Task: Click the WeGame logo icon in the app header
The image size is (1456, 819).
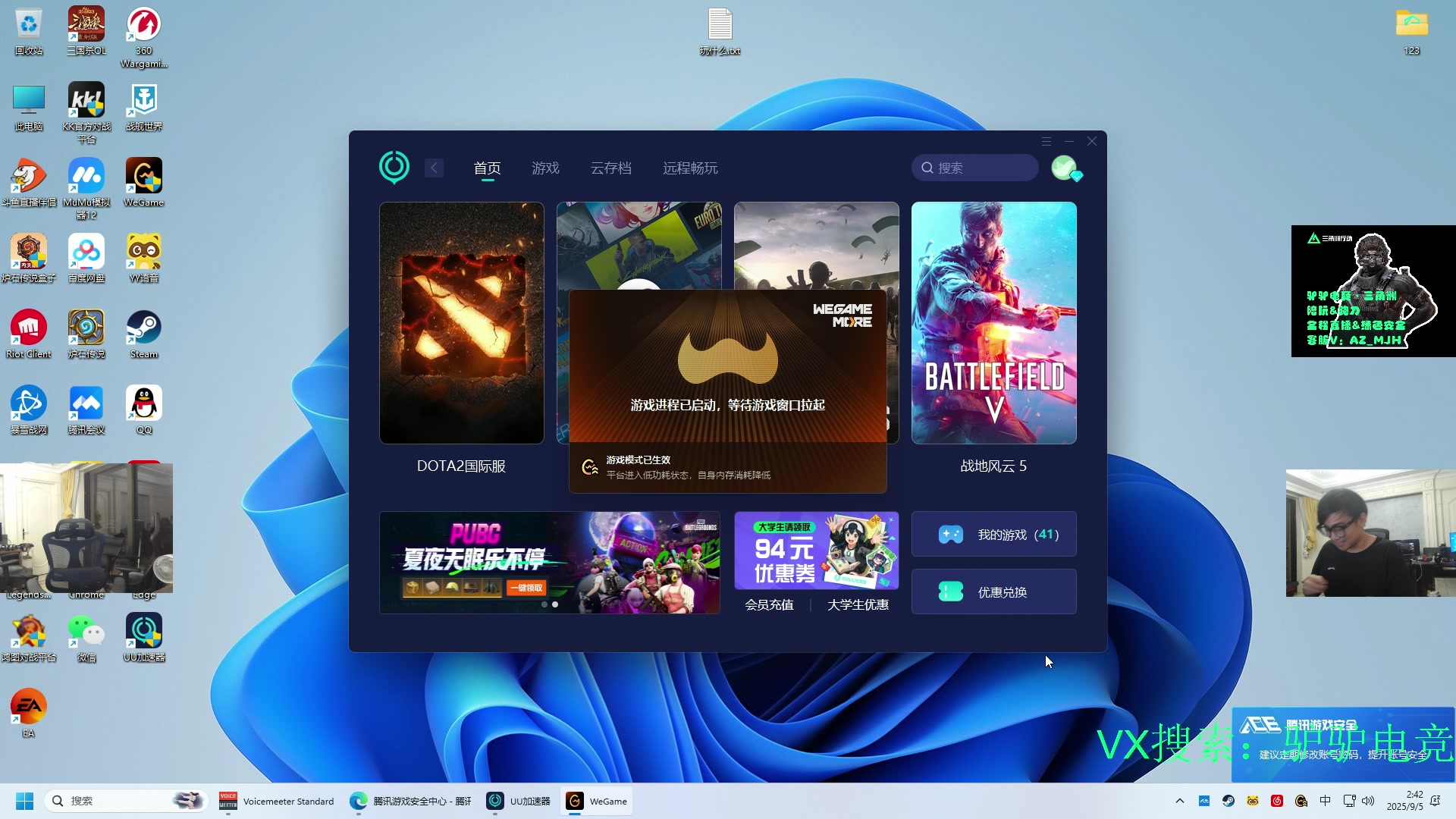Action: [394, 167]
